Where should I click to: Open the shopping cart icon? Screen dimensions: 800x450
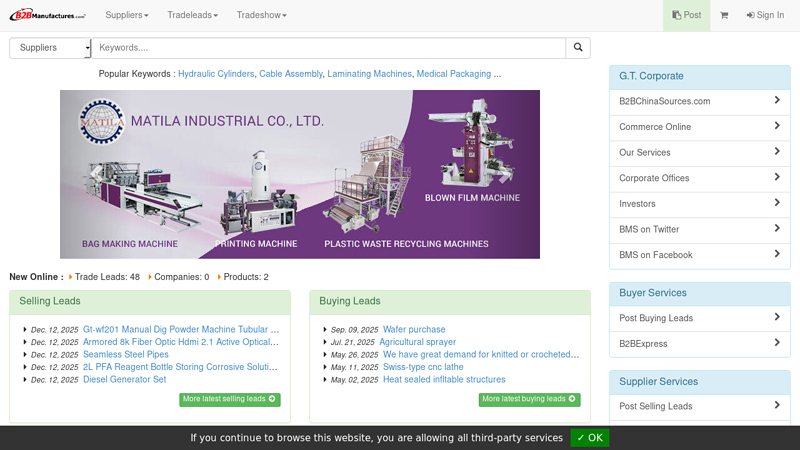tap(724, 15)
